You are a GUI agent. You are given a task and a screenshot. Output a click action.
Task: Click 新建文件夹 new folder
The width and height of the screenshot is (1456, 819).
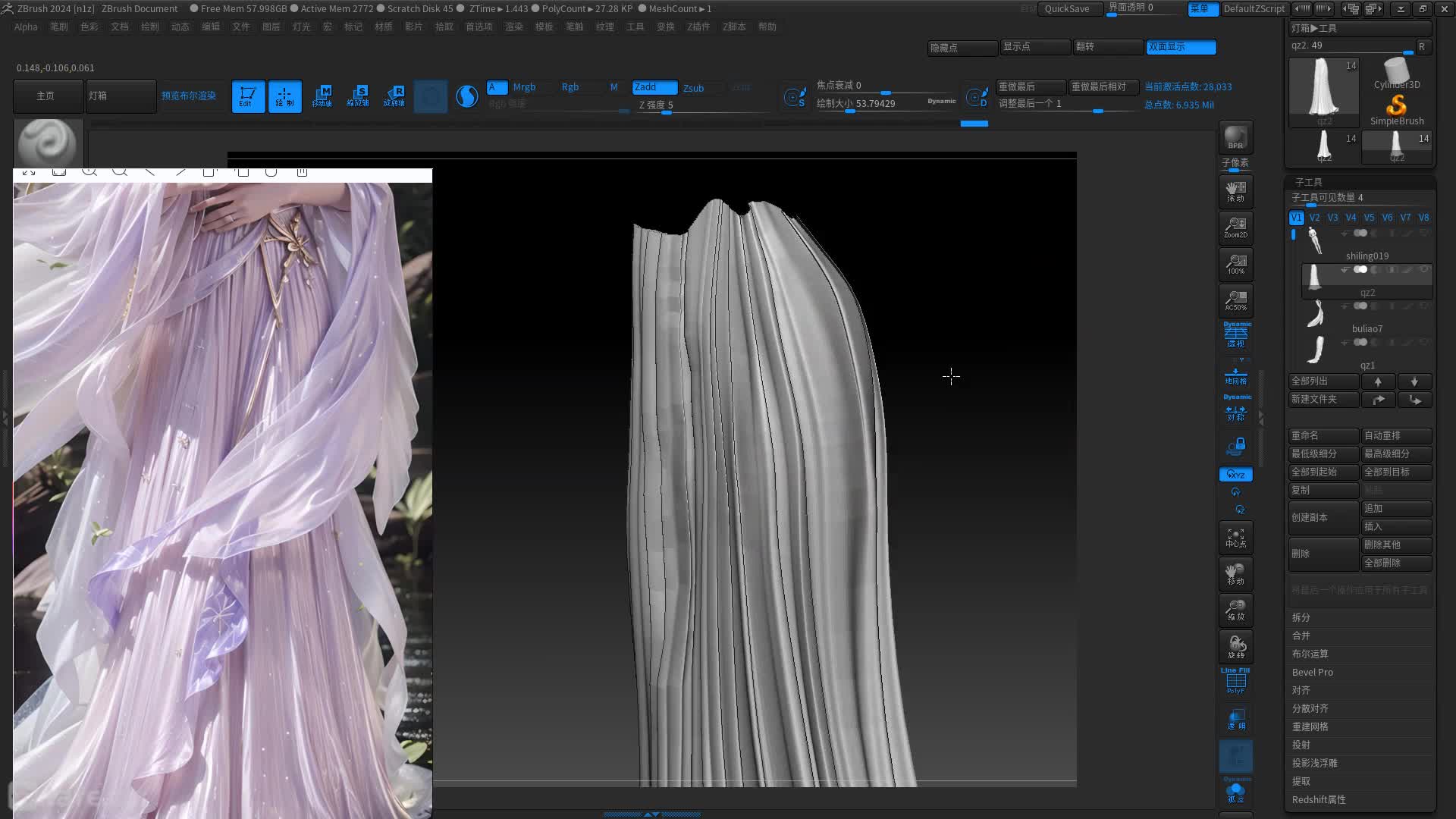(x=1323, y=400)
